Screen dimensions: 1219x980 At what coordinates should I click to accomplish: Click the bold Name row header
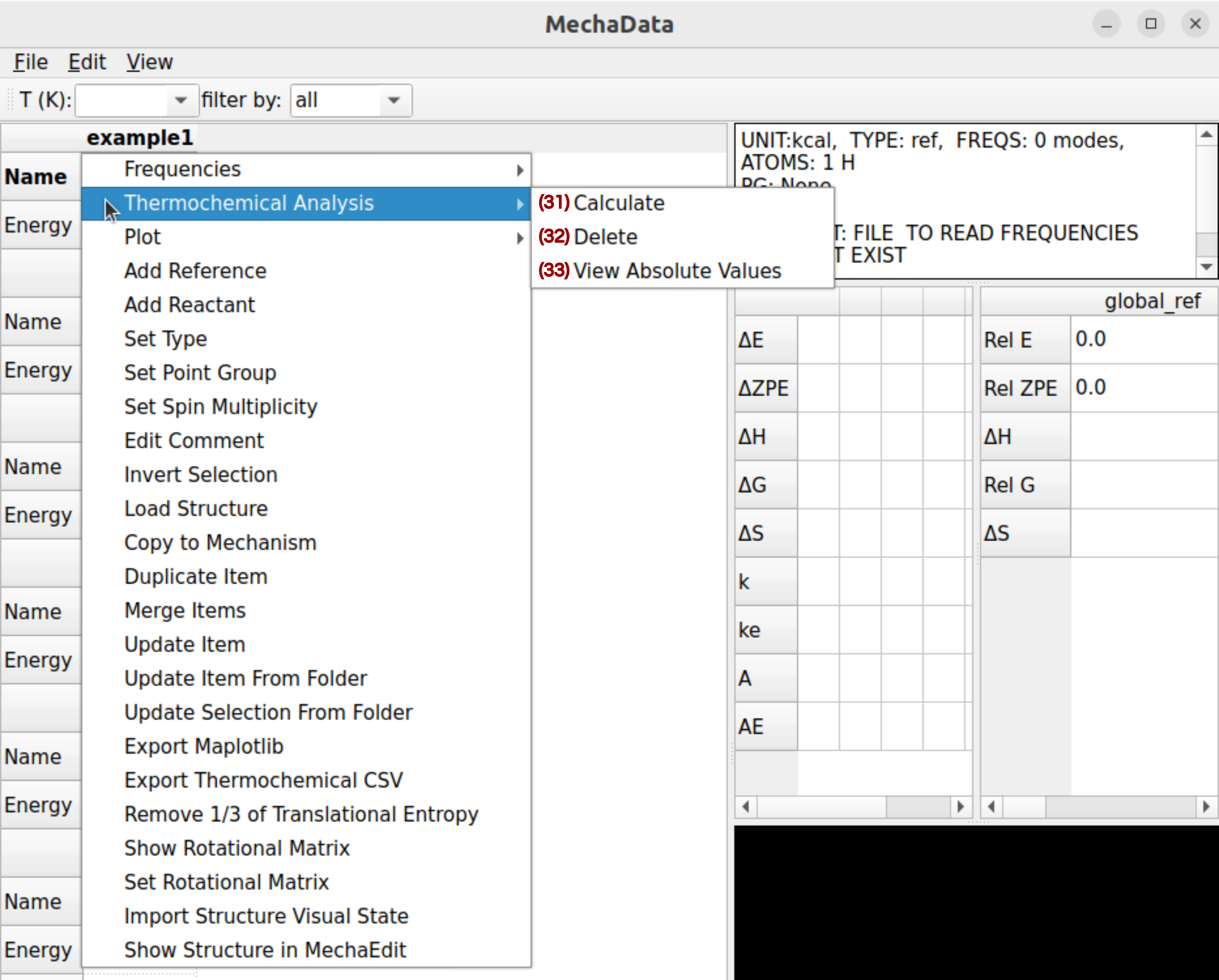point(41,177)
